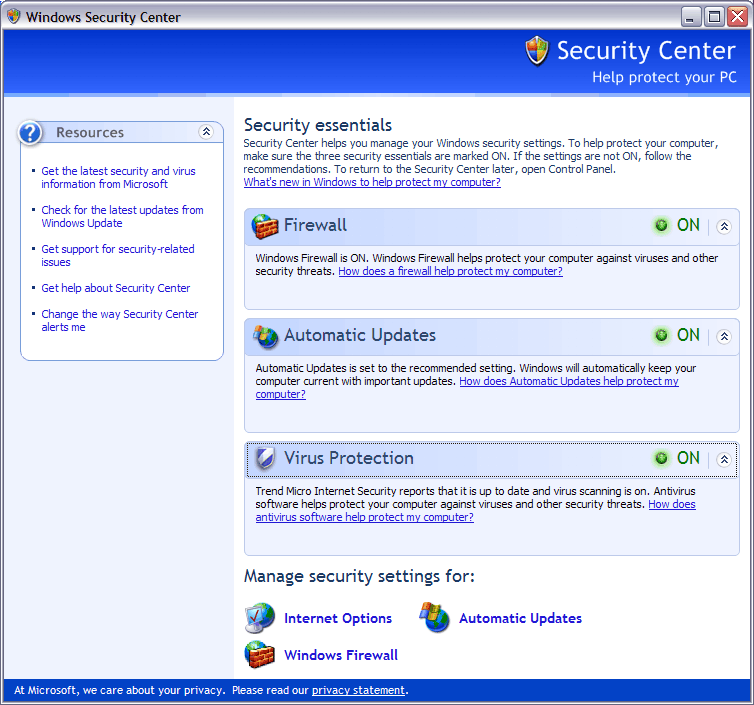
Task: Open Windows Firewall text link
Action: pos(340,655)
